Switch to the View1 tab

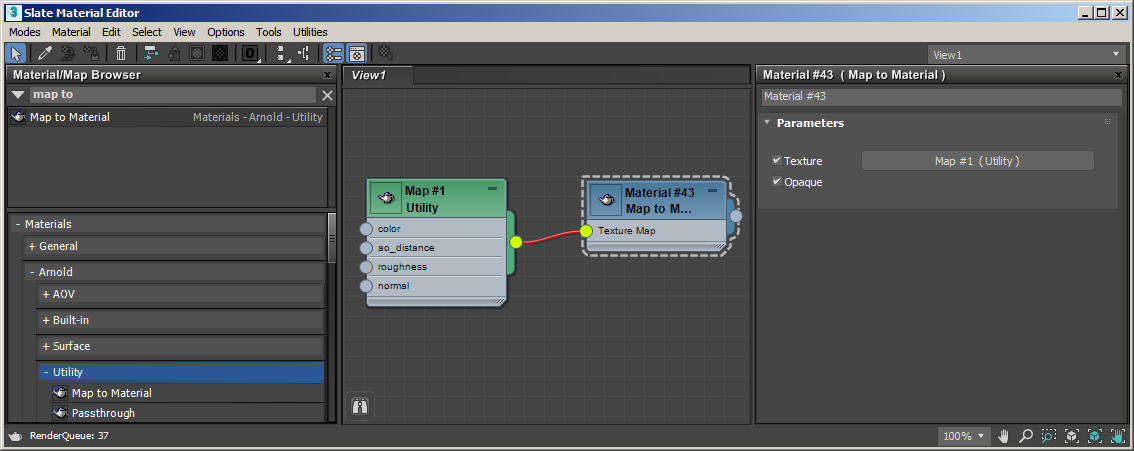(x=377, y=75)
